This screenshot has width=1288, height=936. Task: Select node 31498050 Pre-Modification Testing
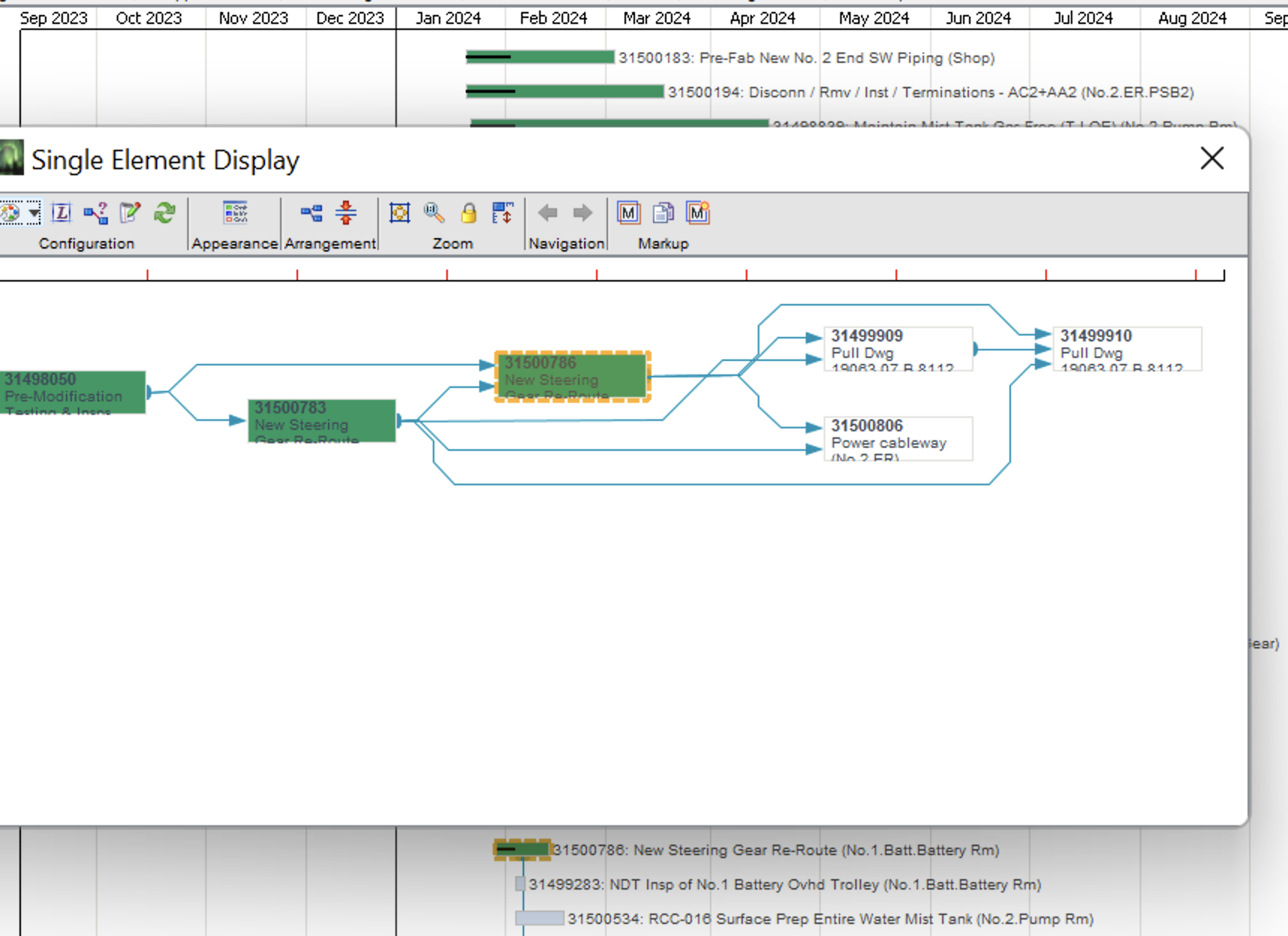pyautogui.click(x=73, y=392)
